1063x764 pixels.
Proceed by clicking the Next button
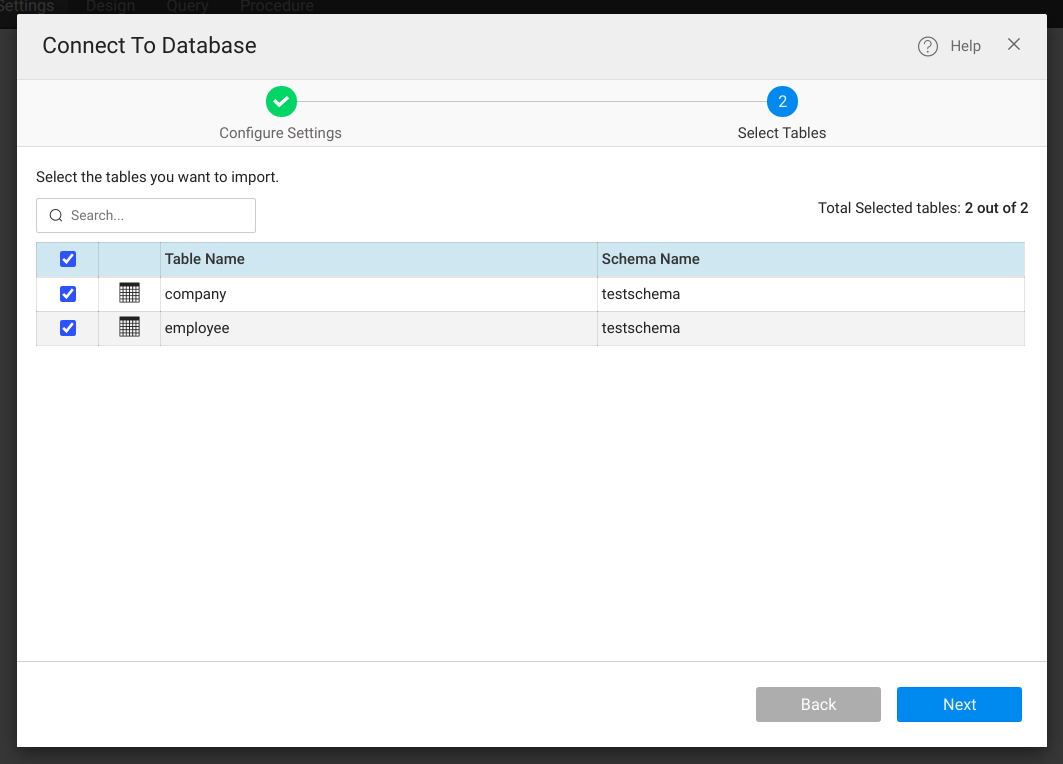tap(959, 704)
